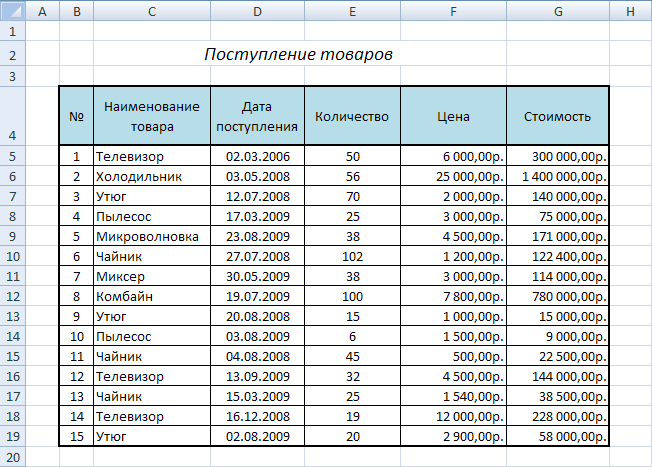Select date cell '30.05.2009'
The height and width of the screenshot is (467, 652).
coord(257,276)
